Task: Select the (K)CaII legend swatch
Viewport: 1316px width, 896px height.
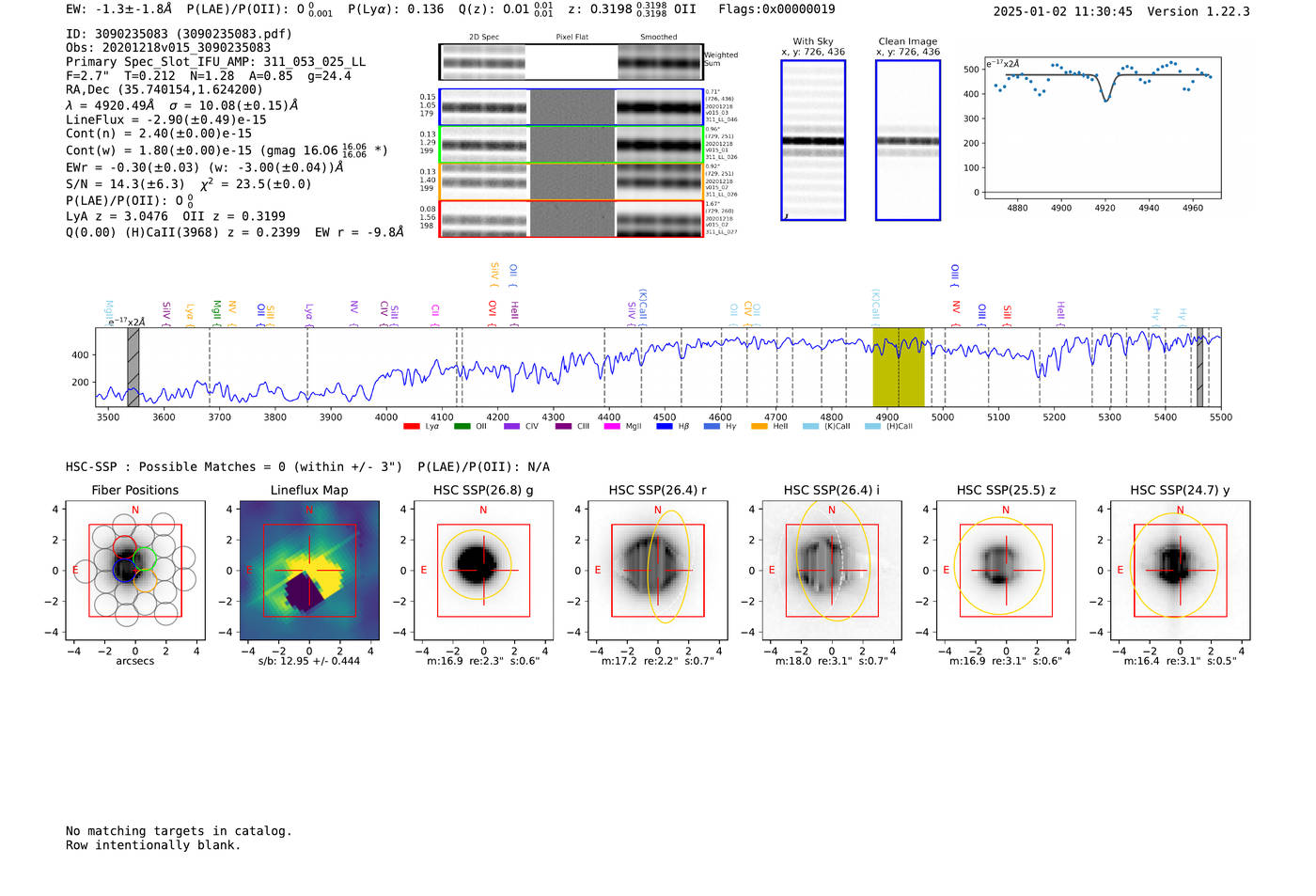Action: point(810,426)
